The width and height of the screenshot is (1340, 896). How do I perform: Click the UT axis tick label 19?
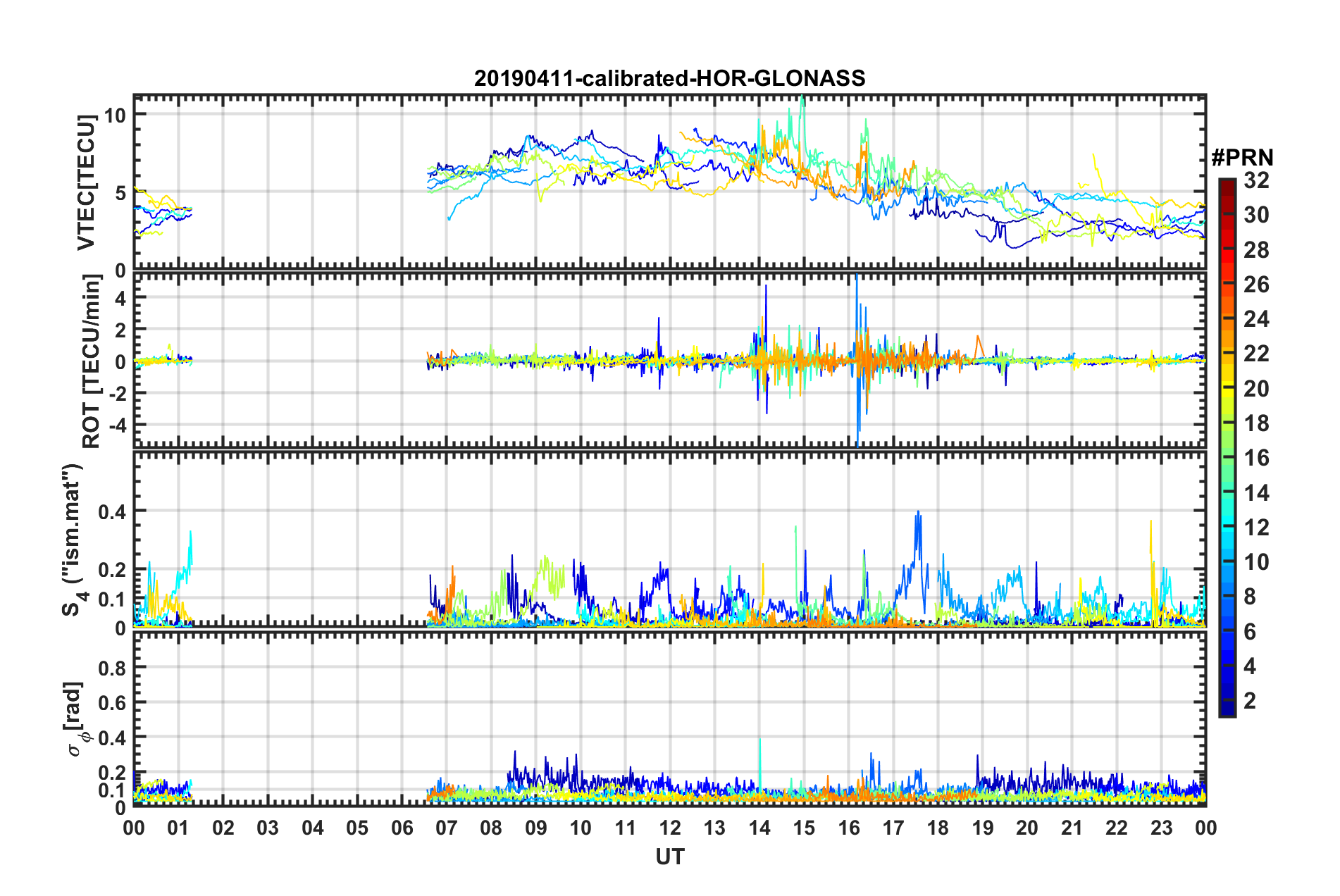click(983, 828)
